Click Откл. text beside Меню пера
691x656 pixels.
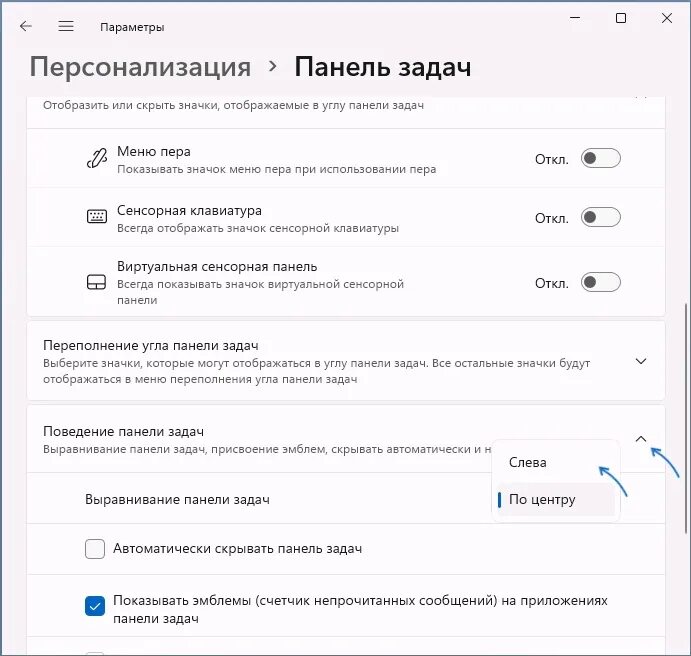[x=552, y=159]
